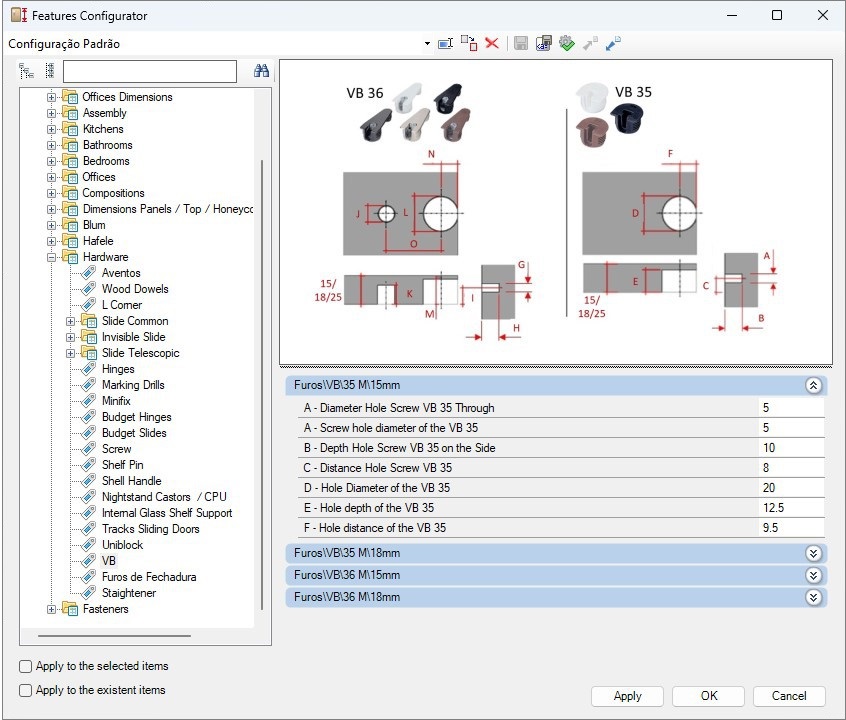Click the folder icon beside Blum
This screenshot has height=720, width=846.
point(70,225)
